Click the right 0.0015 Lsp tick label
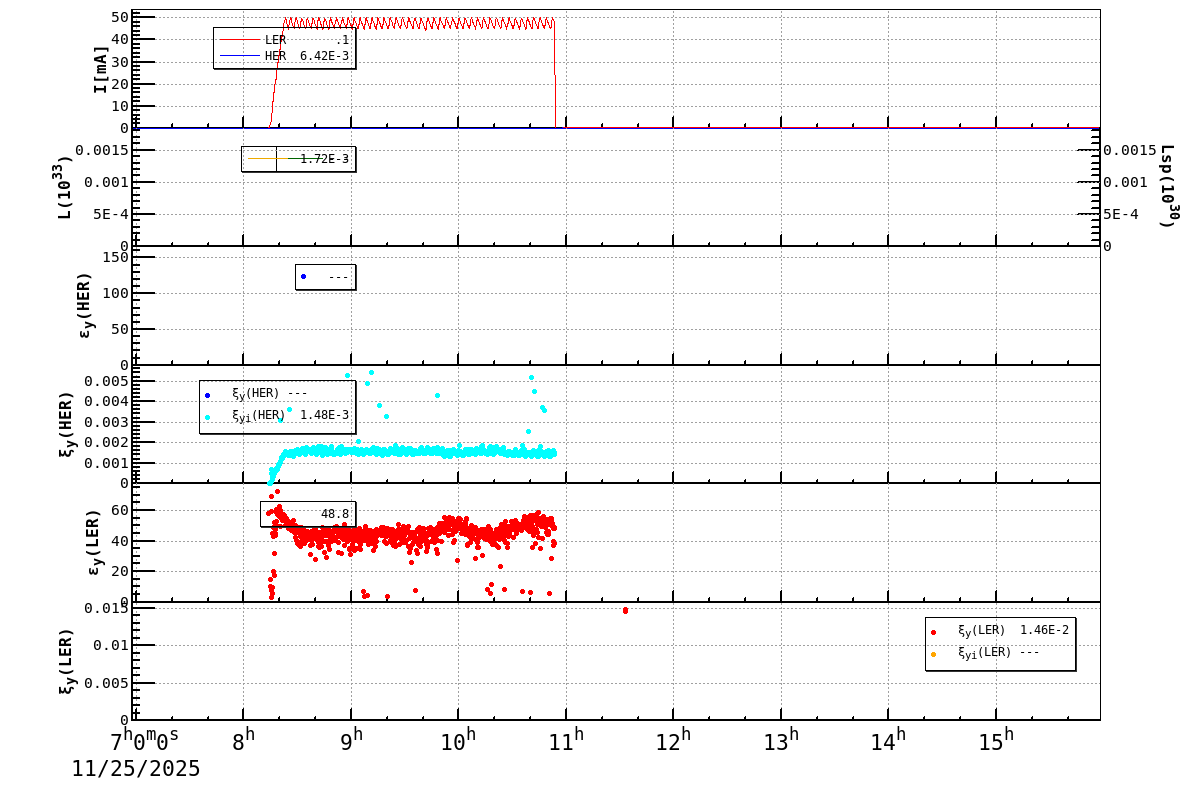1200x798 pixels. click(1130, 150)
